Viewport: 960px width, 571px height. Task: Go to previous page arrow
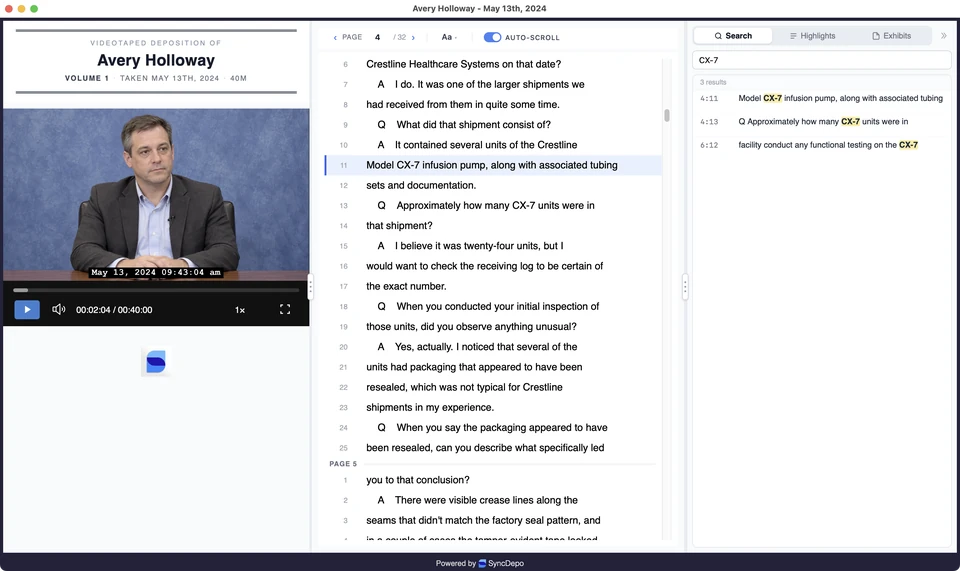[335, 37]
